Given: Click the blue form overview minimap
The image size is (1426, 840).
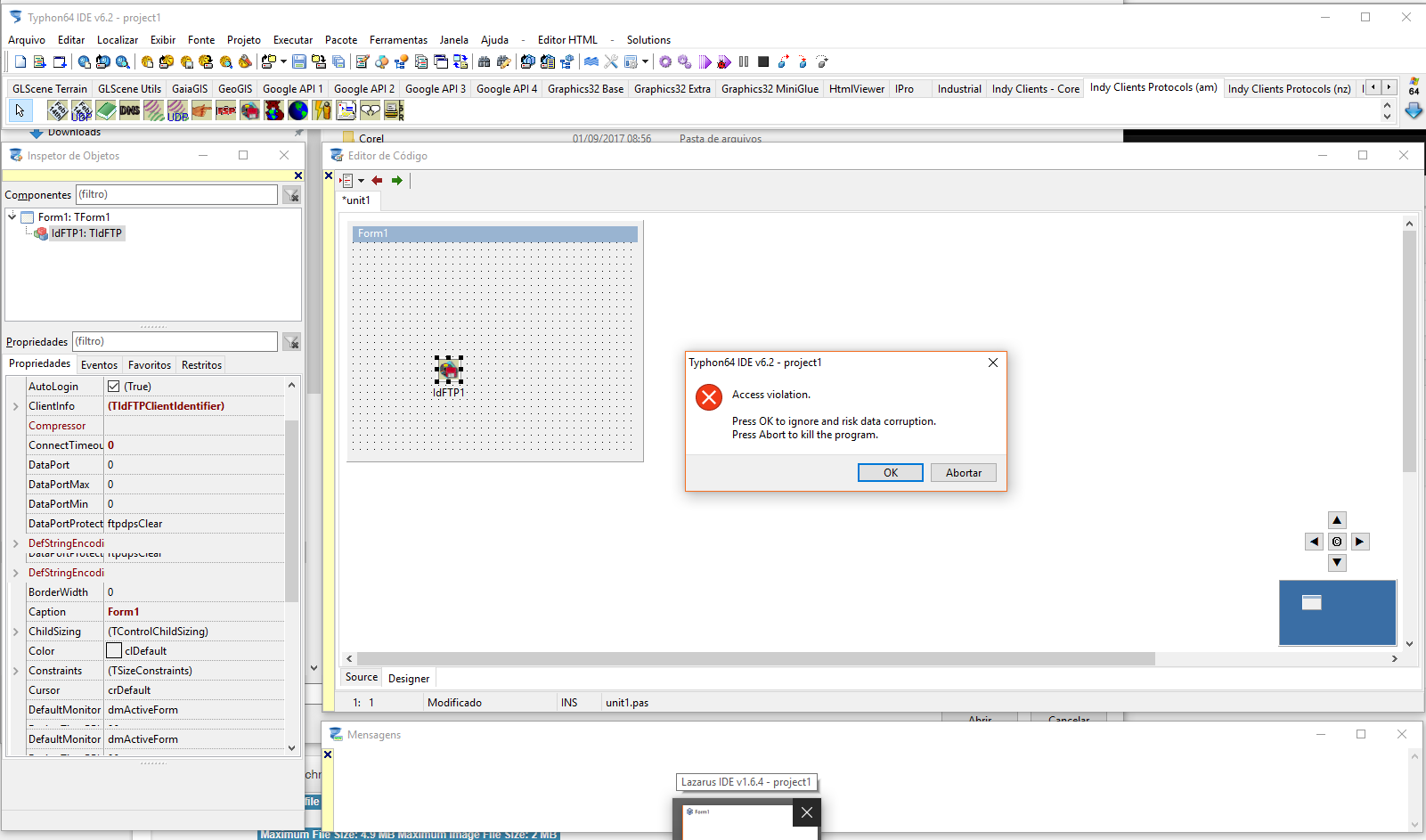Looking at the screenshot, I should click(1338, 613).
